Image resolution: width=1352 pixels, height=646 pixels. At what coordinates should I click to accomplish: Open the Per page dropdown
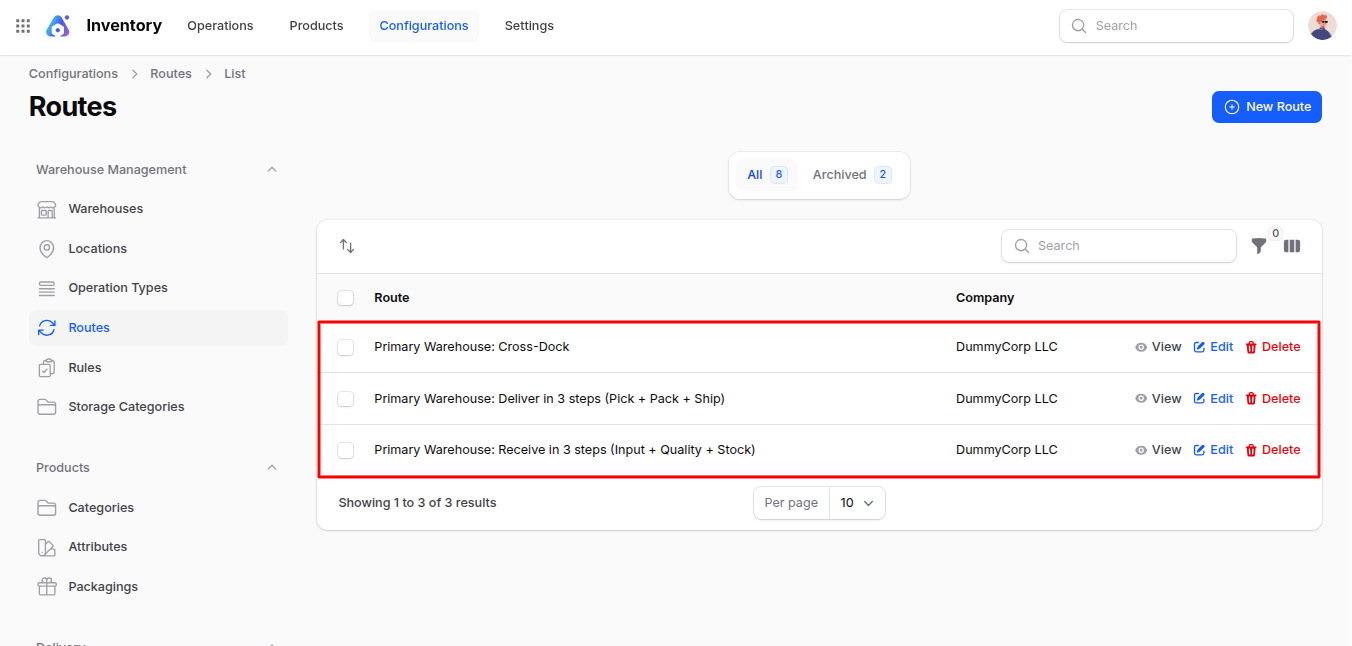coord(856,503)
